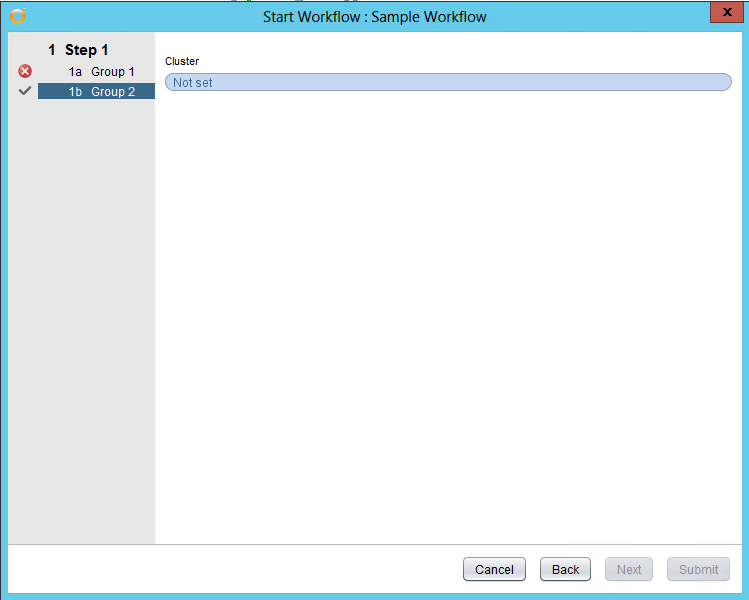Click the grayed-out Next button
Screen dimensions: 749x600
[x=629, y=569]
